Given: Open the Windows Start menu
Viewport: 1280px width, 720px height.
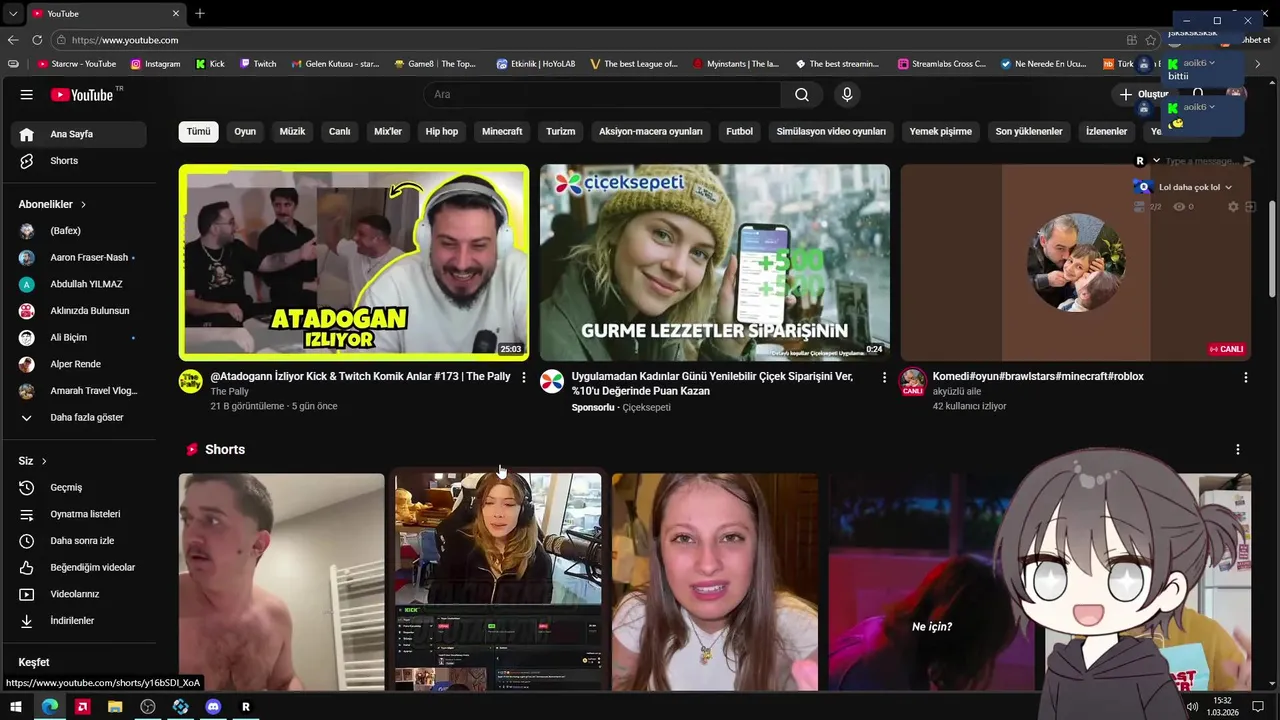Looking at the screenshot, I should pyautogui.click(x=16, y=707).
